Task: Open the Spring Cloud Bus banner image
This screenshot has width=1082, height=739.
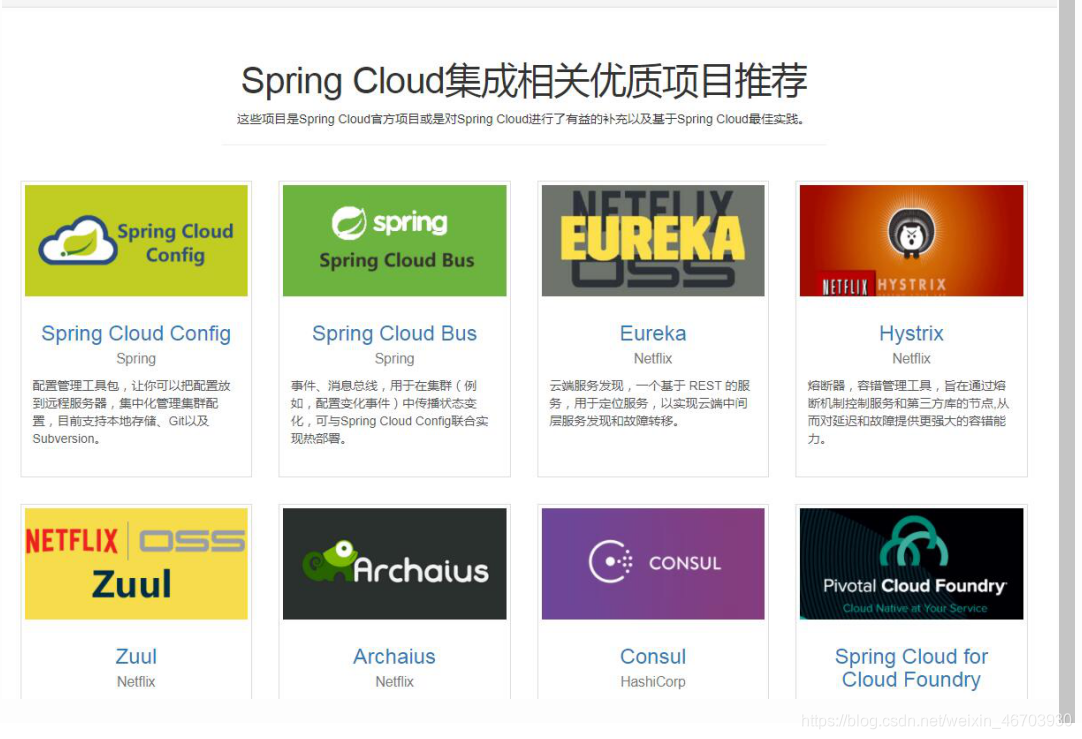Action: point(395,240)
